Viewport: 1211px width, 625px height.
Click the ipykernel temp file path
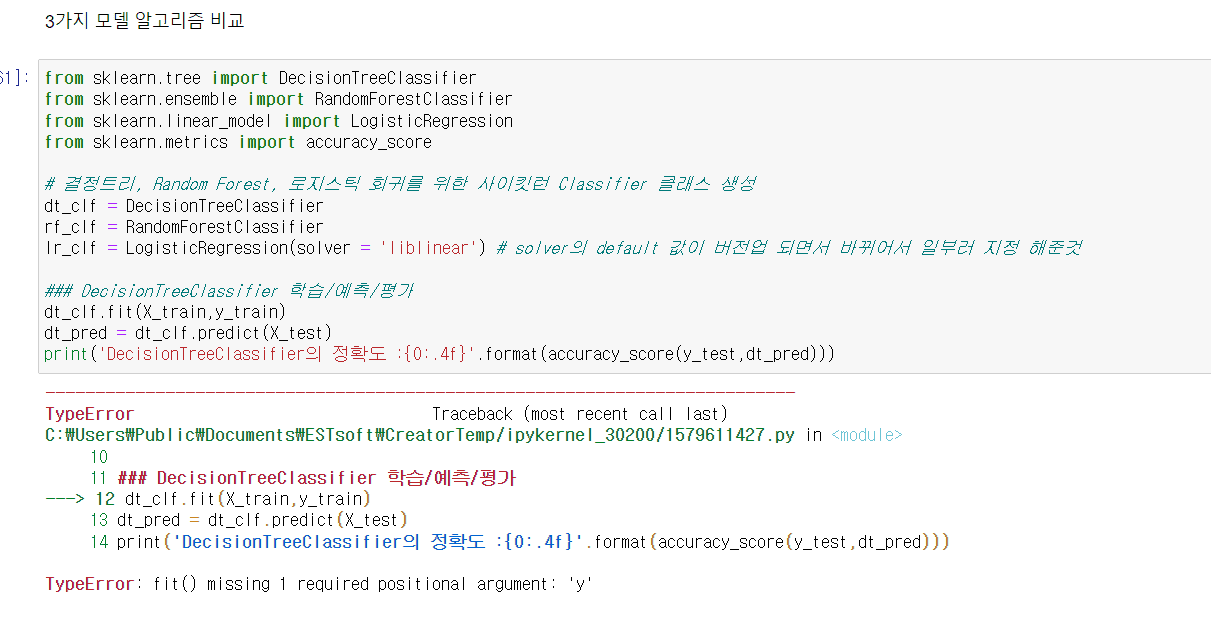(x=422, y=435)
